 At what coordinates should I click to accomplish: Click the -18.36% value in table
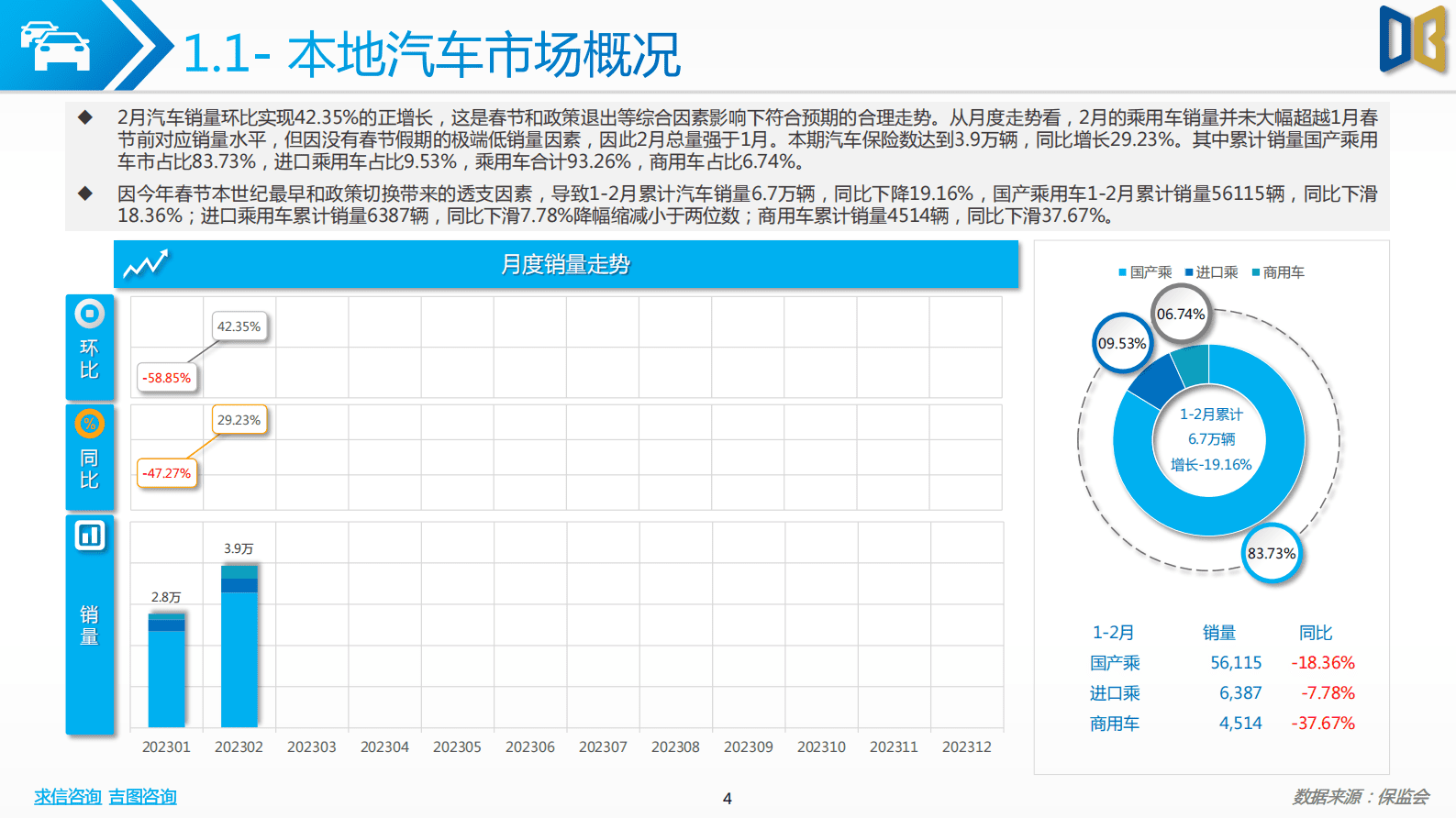[x=1323, y=663]
